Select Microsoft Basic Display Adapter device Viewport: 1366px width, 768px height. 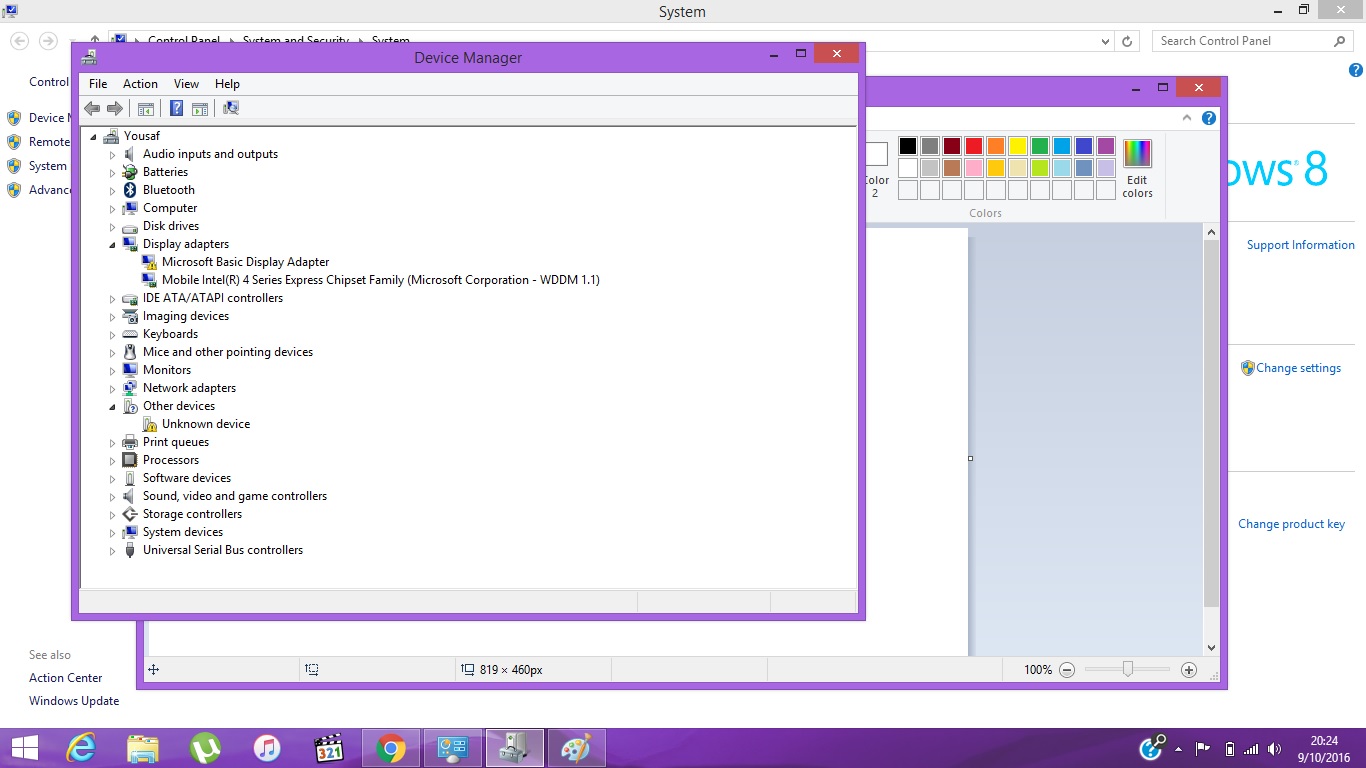pos(245,262)
